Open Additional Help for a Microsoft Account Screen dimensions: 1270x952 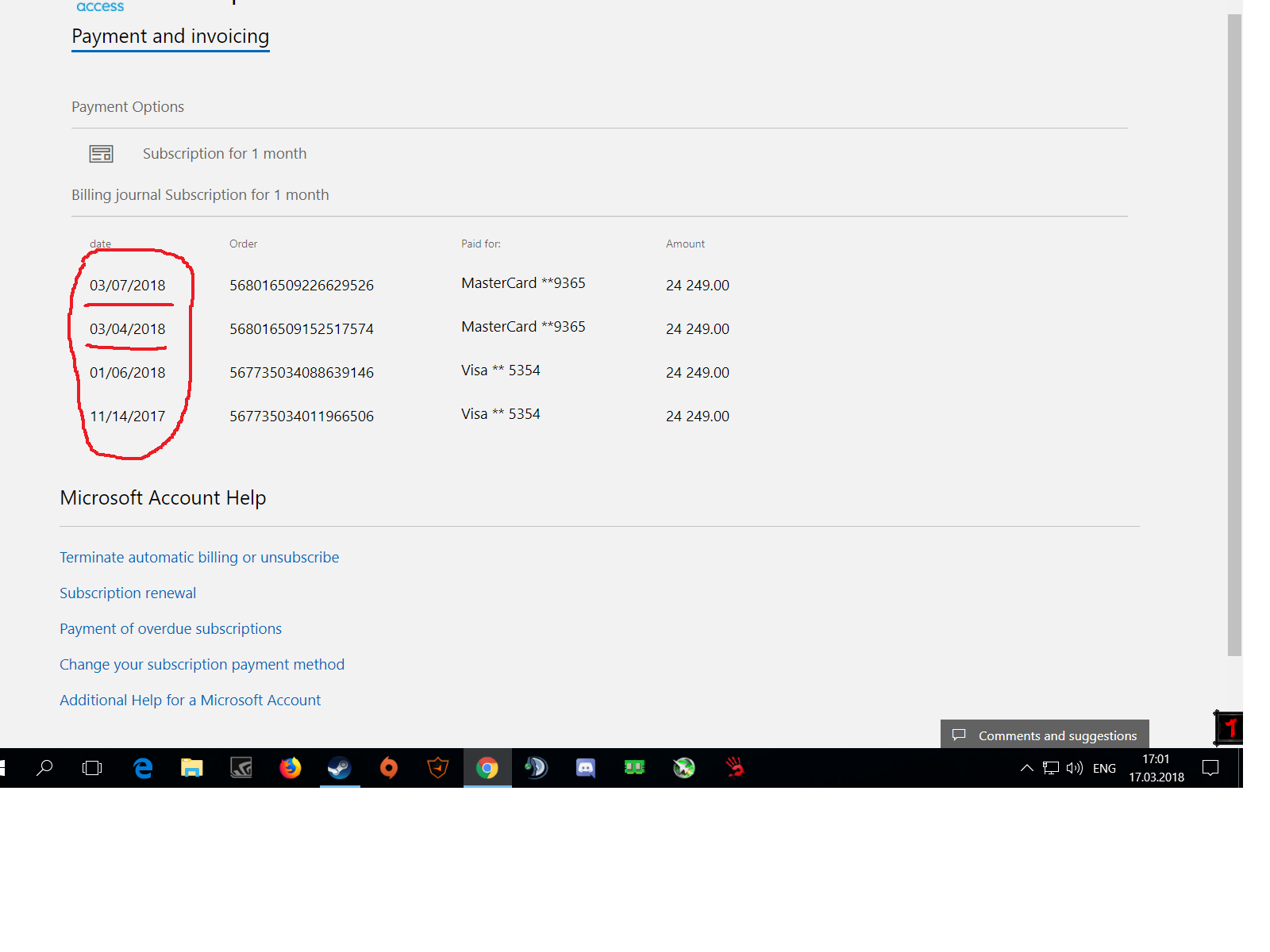tap(190, 701)
